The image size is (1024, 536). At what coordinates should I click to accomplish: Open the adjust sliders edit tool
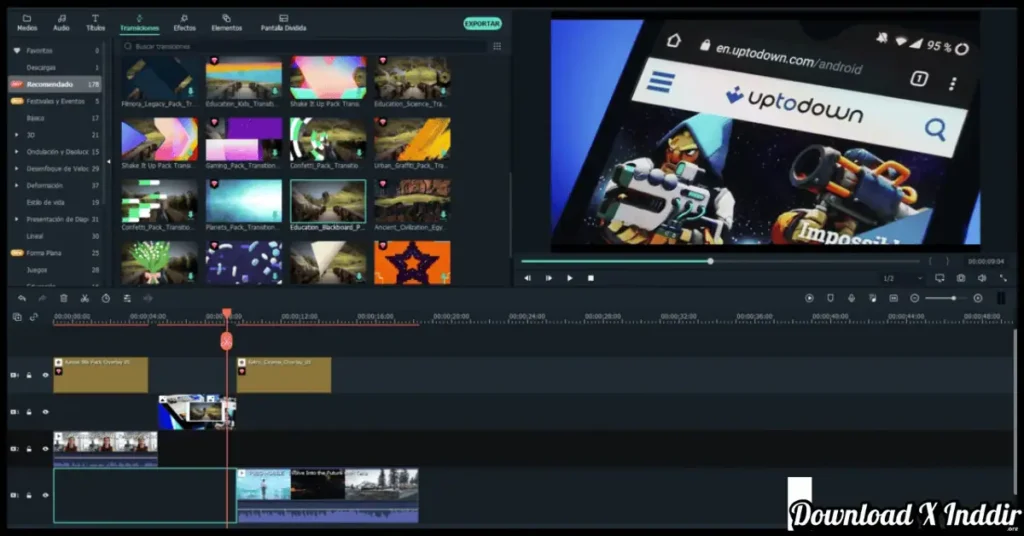[x=127, y=298]
